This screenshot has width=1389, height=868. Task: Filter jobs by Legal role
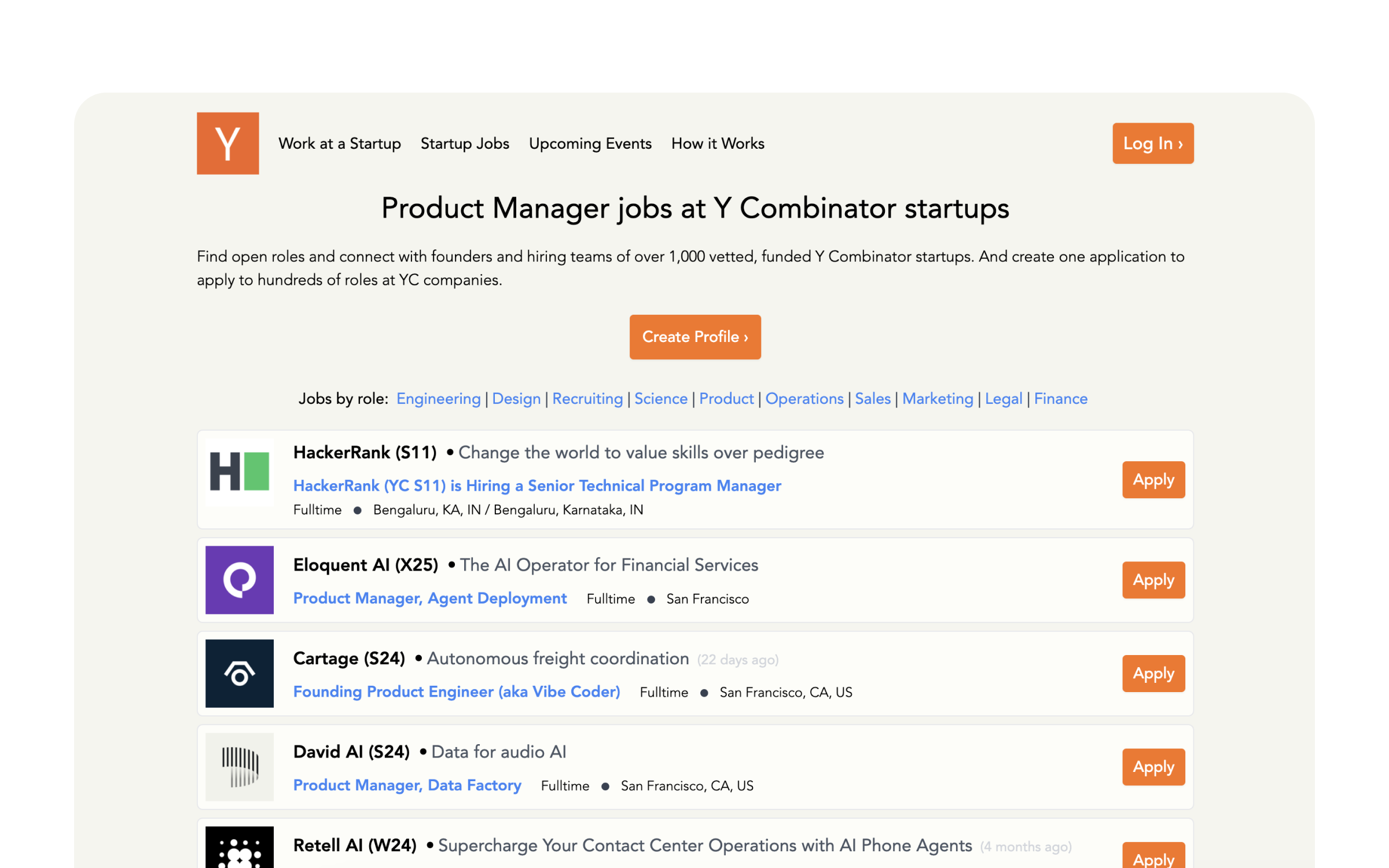pyautogui.click(x=1004, y=399)
